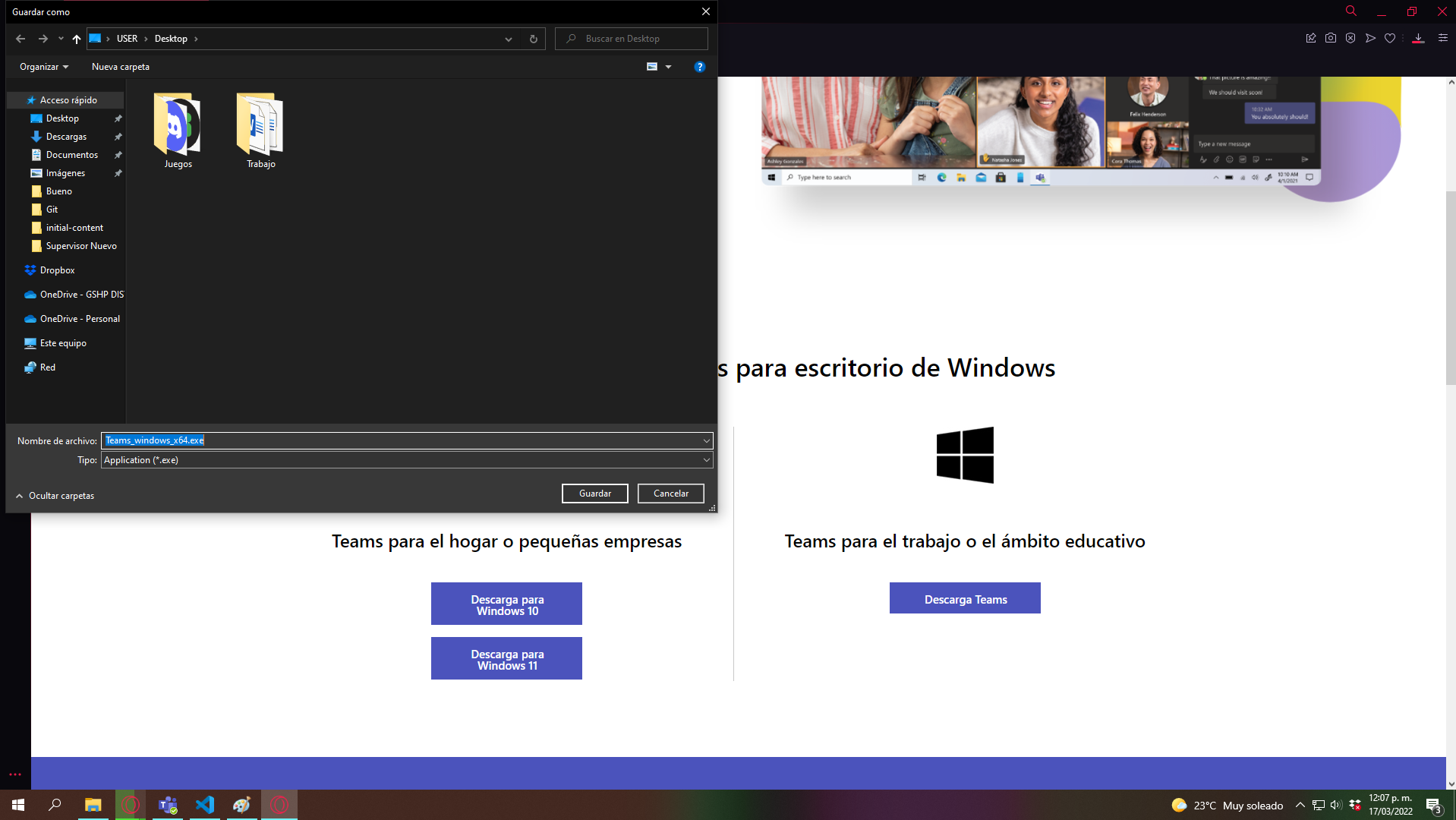Screen dimensions: 1456x820
Task: Open volume control in system tray
Action: pos(1336,805)
